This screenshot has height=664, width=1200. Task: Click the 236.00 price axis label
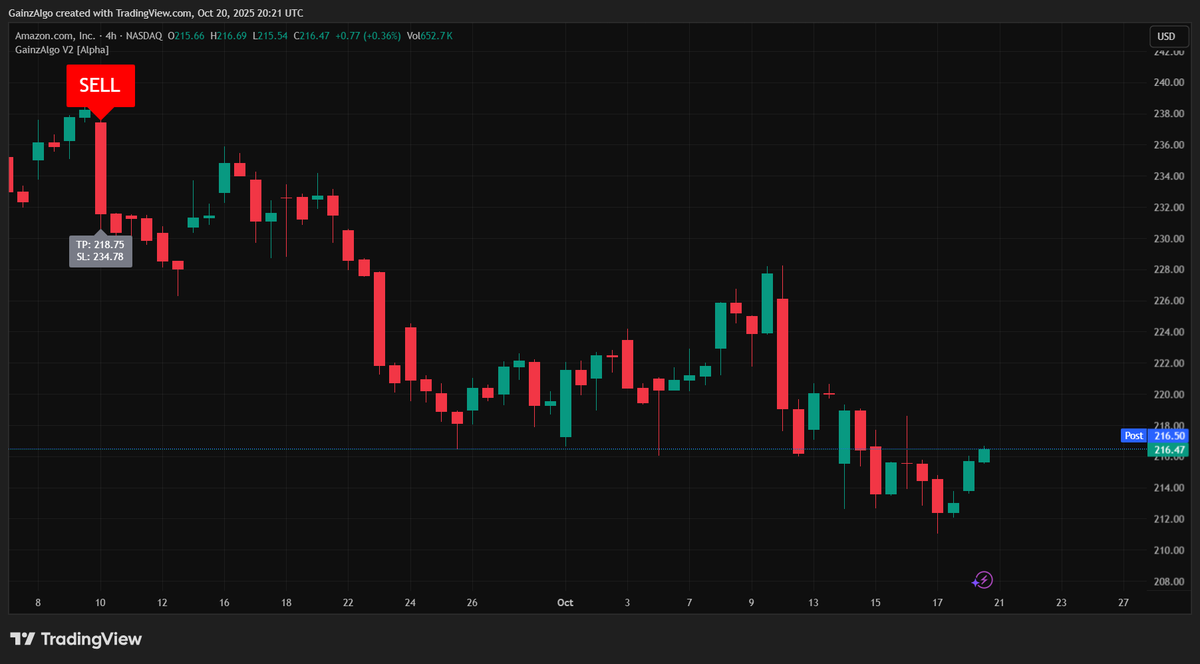[1169, 145]
